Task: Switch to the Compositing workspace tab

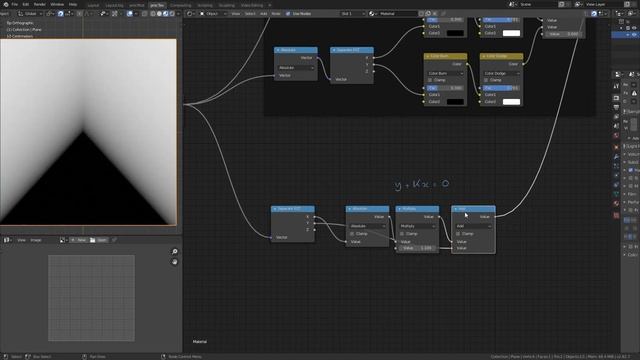Action: [180, 5]
